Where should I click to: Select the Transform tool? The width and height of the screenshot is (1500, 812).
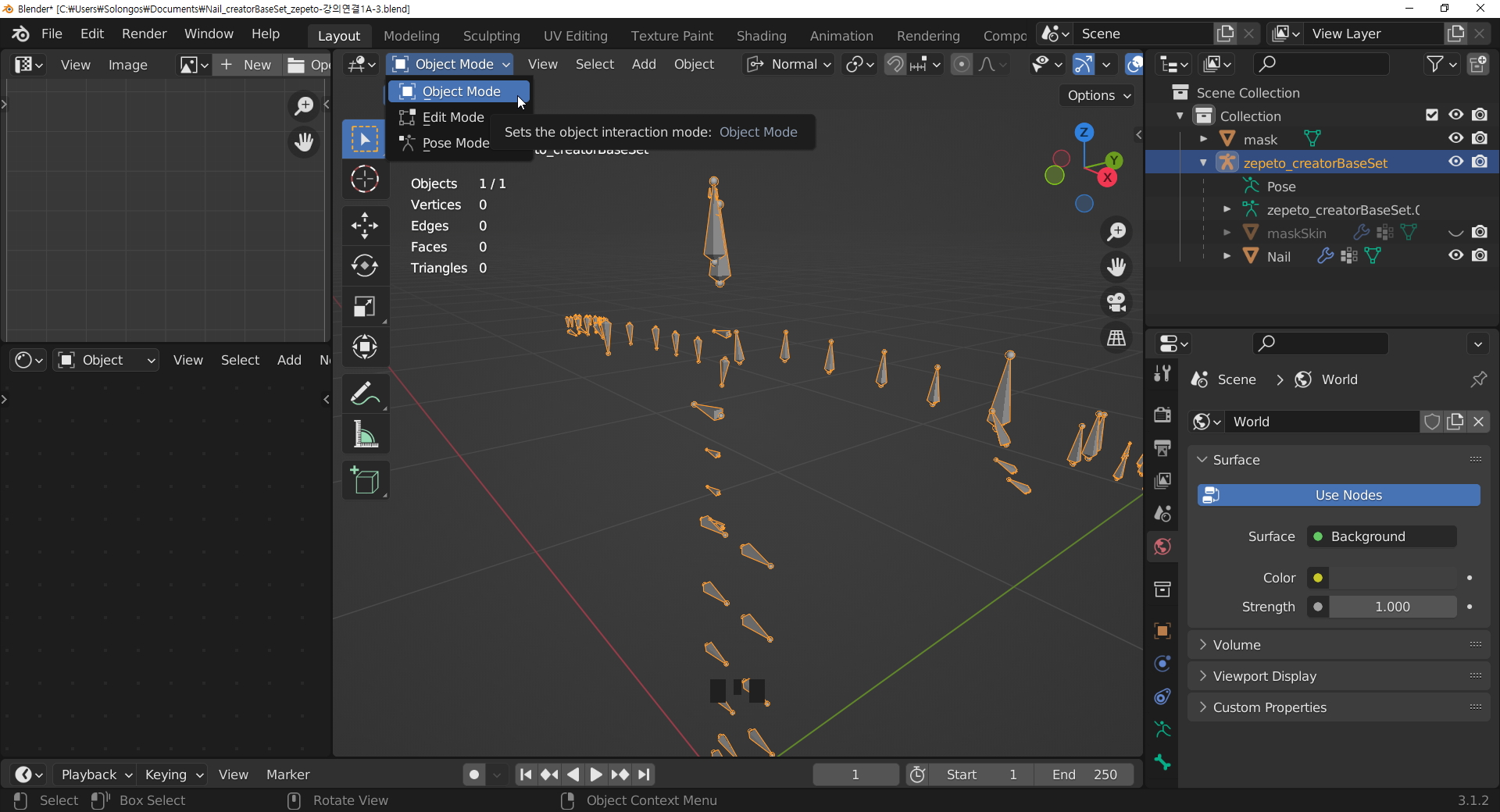[x=364, y=347]
